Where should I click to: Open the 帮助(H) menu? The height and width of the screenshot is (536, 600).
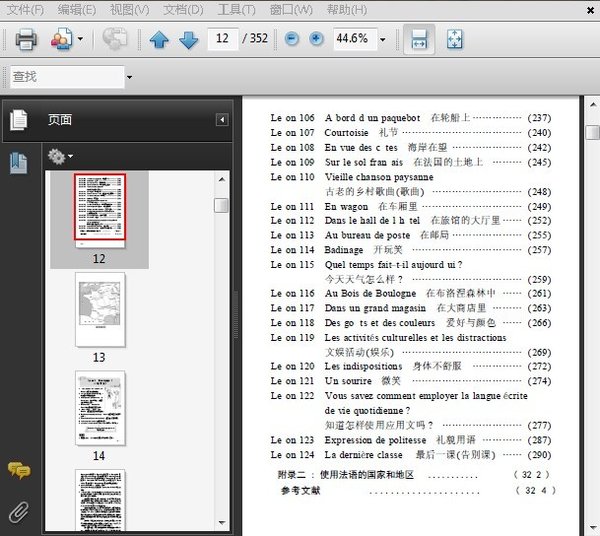347,10
